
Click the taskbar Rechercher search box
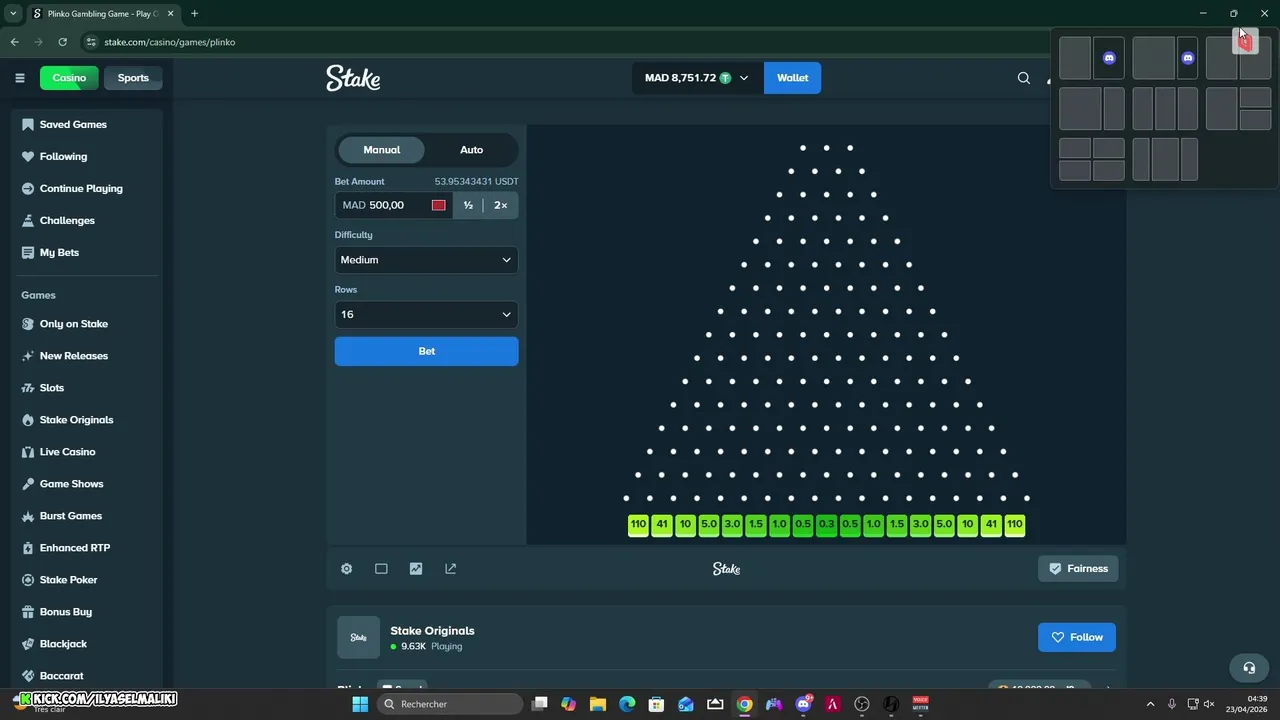click(x=450, y=704)
